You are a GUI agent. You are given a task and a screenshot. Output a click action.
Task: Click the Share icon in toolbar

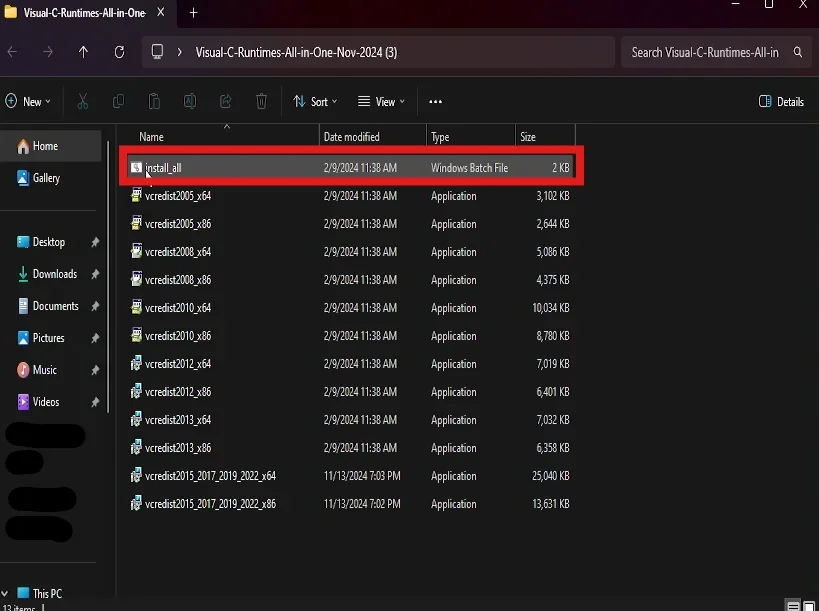tap(225, 101)
